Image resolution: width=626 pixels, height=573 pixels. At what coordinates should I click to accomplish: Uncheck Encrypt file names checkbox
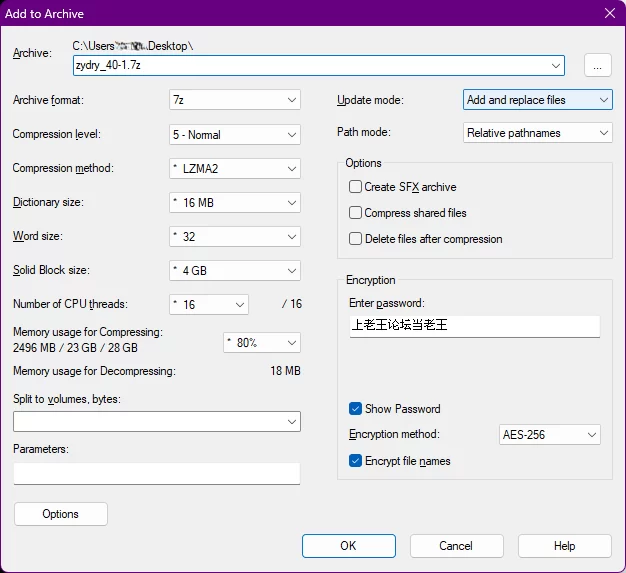tap(355, 460)
